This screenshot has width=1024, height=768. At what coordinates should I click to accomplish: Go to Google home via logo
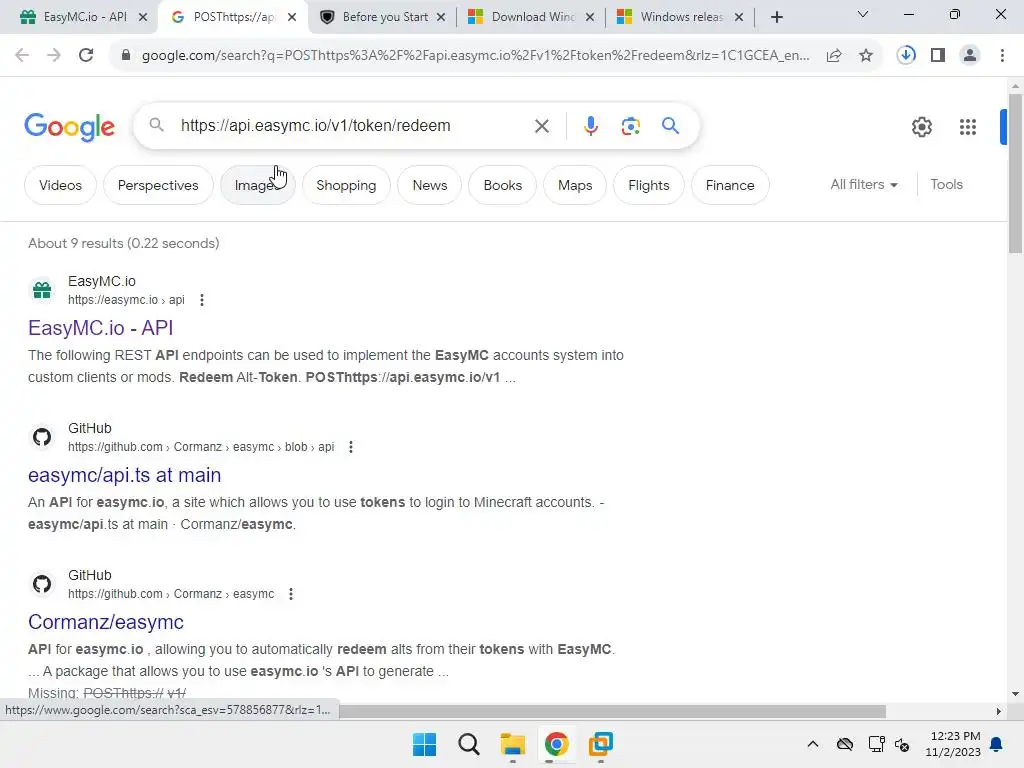(x=69, y=127)
